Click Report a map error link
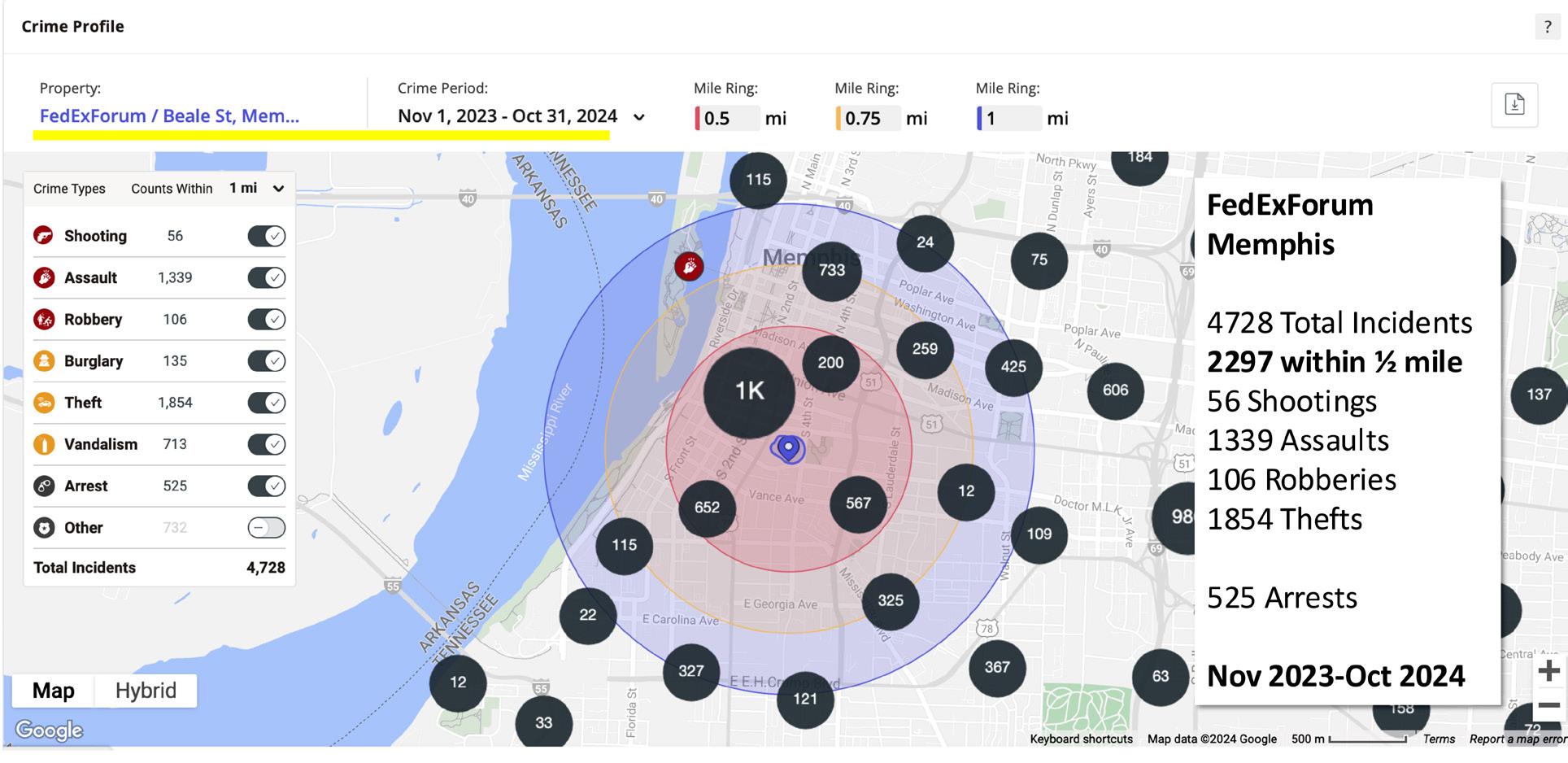1568x763 pixels. coord(1518,739)
